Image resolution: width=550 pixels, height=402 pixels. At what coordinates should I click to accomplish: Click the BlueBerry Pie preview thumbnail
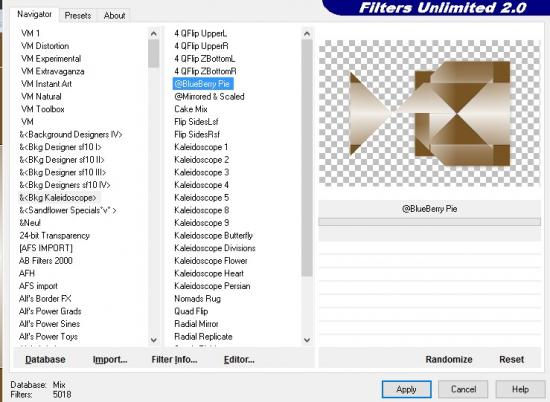(x=429, y=113)
